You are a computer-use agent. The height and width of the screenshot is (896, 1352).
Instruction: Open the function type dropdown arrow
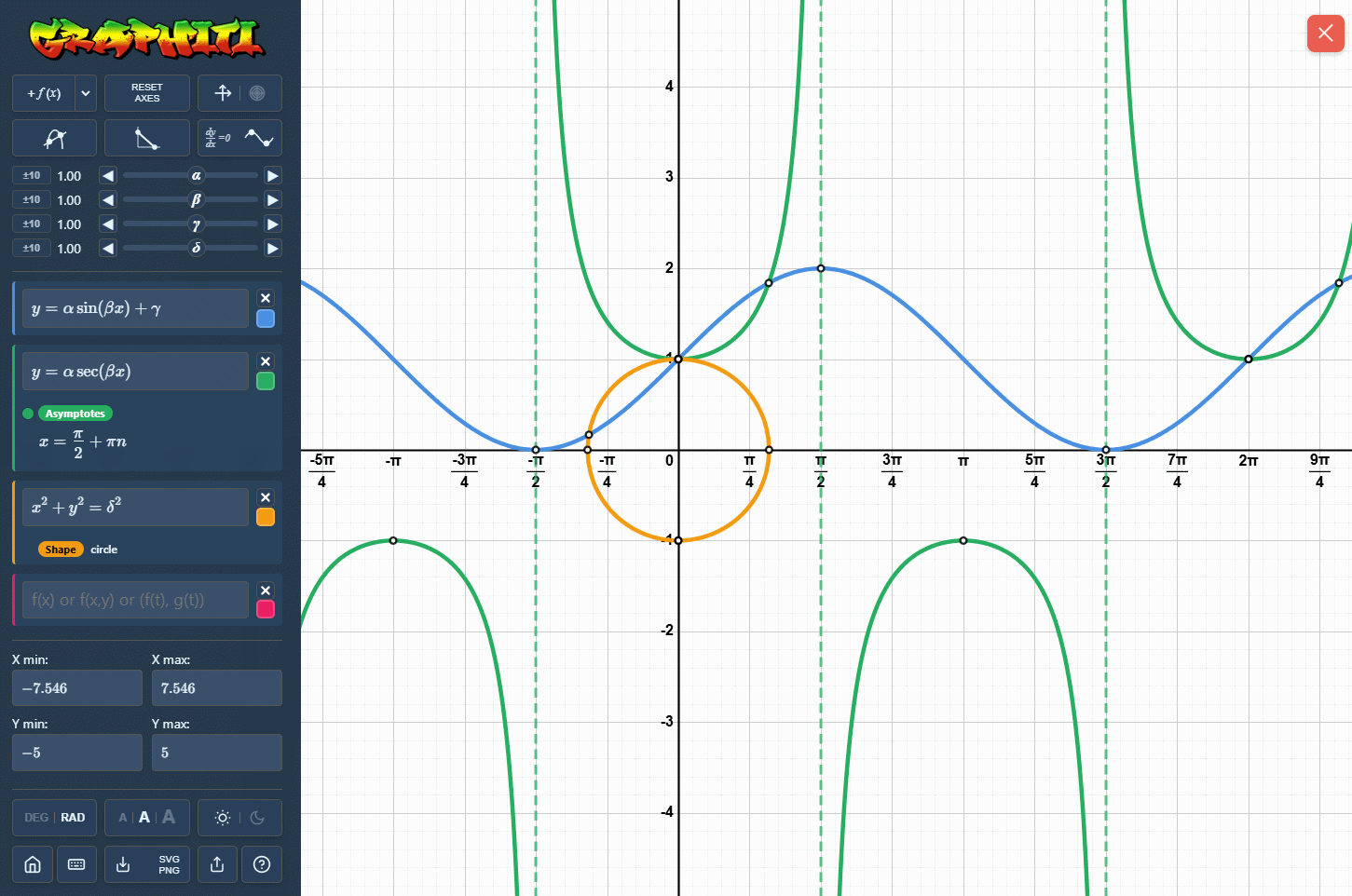pos(86,93)
